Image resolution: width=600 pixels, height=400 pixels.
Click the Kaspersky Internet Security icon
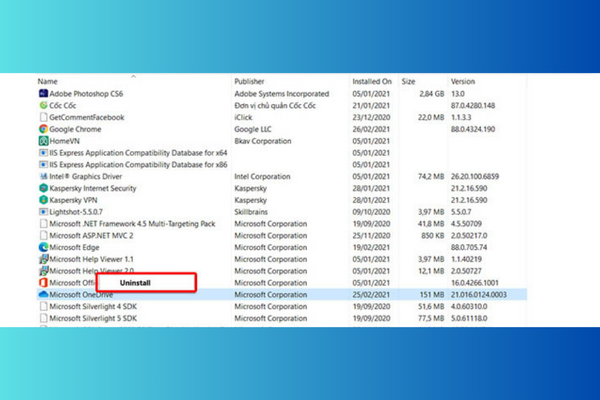(x=43, y=188)
